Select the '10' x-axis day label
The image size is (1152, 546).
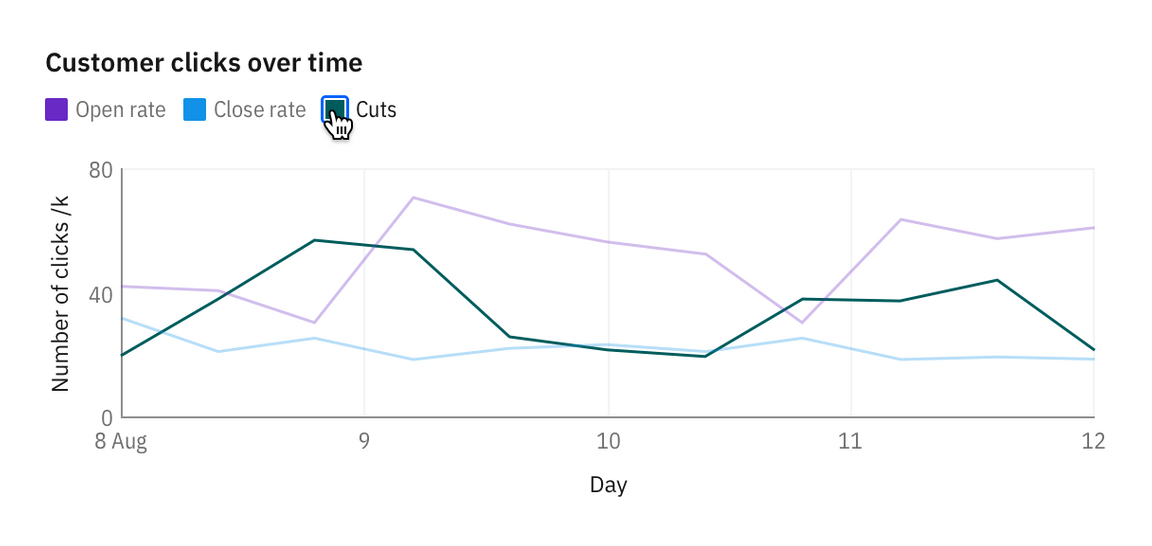[x=608, y=442]
